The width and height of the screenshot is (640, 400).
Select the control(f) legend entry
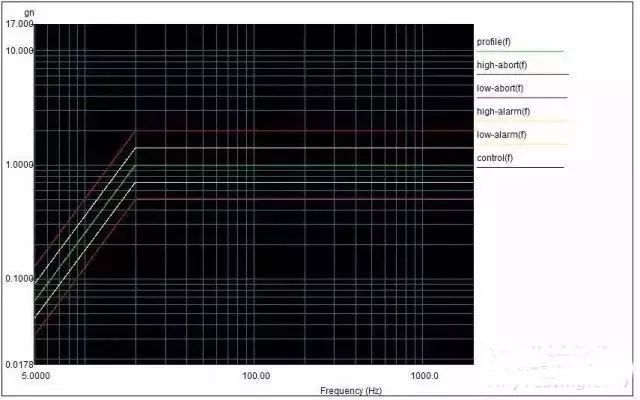[494, 158]
